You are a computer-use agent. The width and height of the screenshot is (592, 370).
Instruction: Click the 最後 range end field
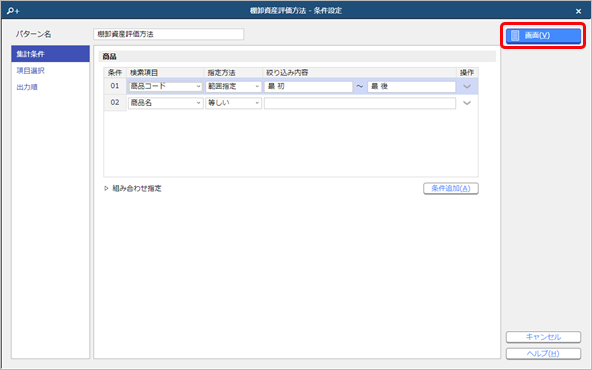click(411, 86)
